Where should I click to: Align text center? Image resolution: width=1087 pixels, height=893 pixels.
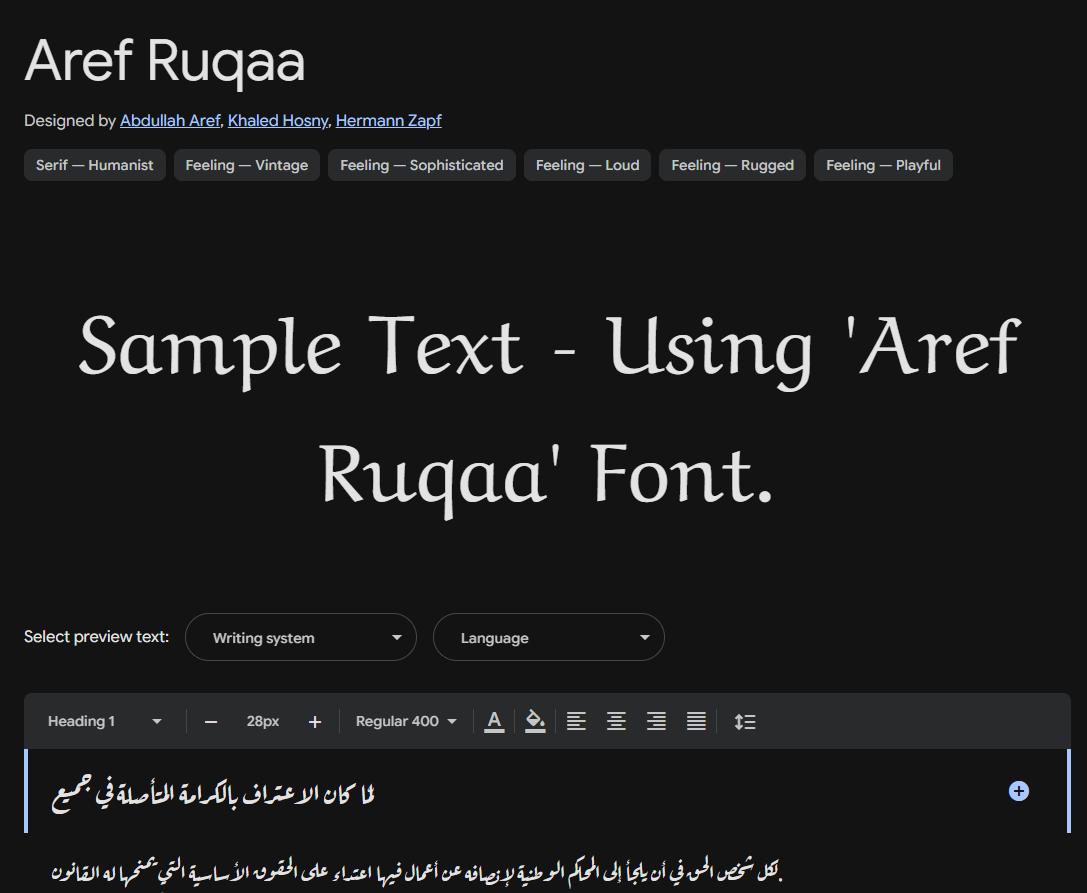[x=616, y=722]
